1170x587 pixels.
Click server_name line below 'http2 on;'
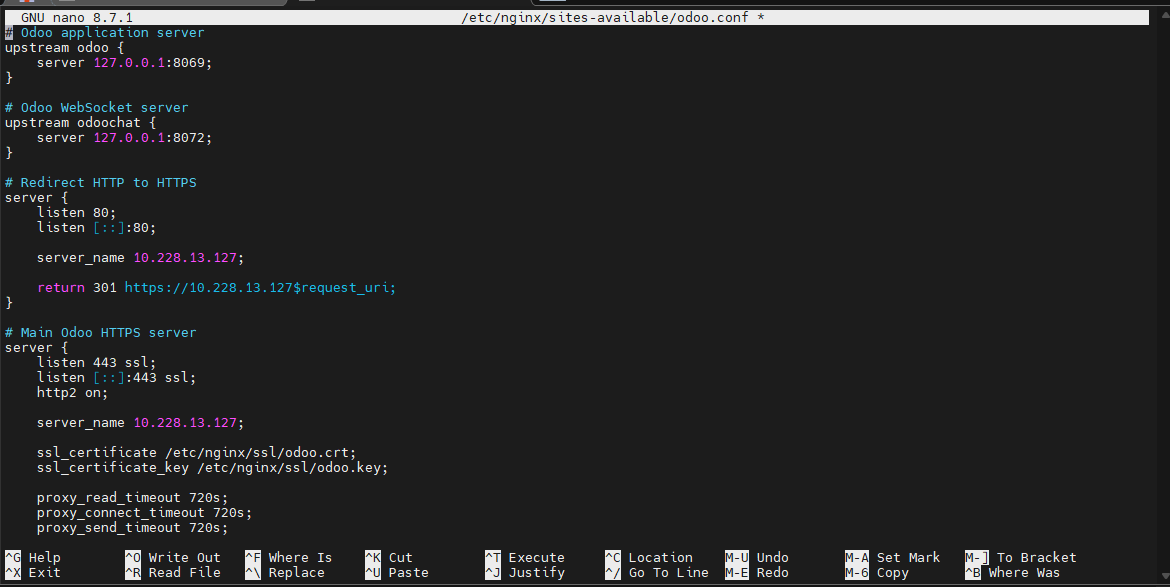[x=141, y=422]
